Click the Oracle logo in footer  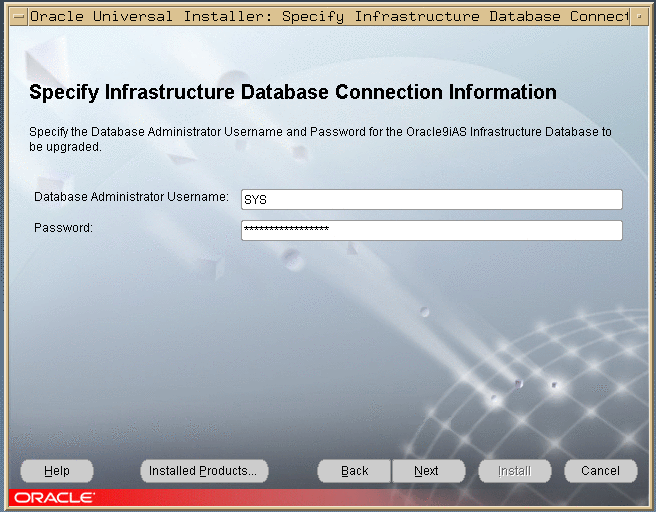coord(54,498)
